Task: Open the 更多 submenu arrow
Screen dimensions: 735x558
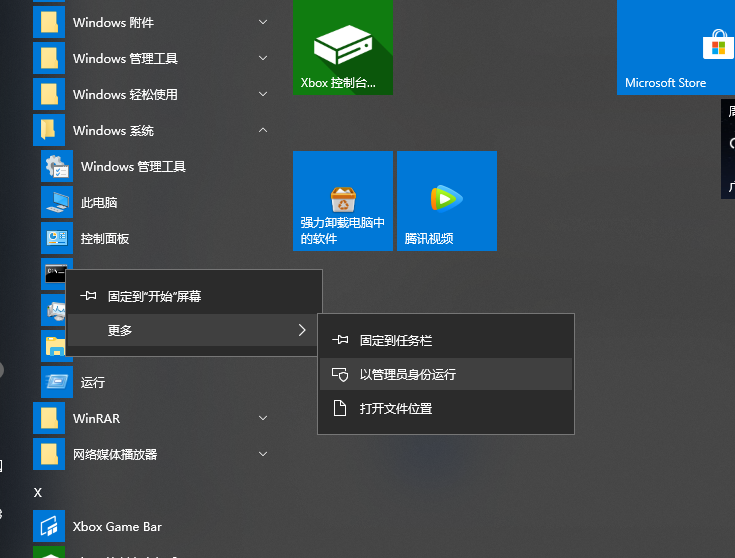Action: tap(302, 330)
